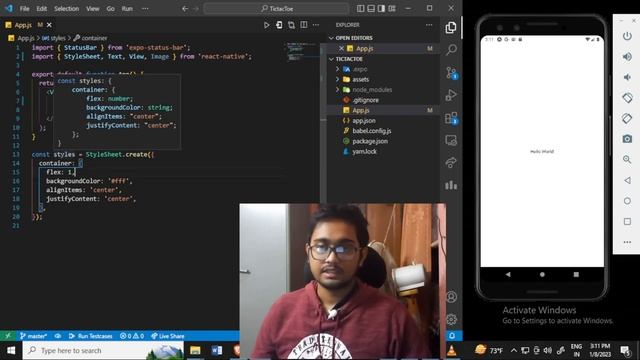
Task: Open the Edit menu
Action: click(42, 9)
